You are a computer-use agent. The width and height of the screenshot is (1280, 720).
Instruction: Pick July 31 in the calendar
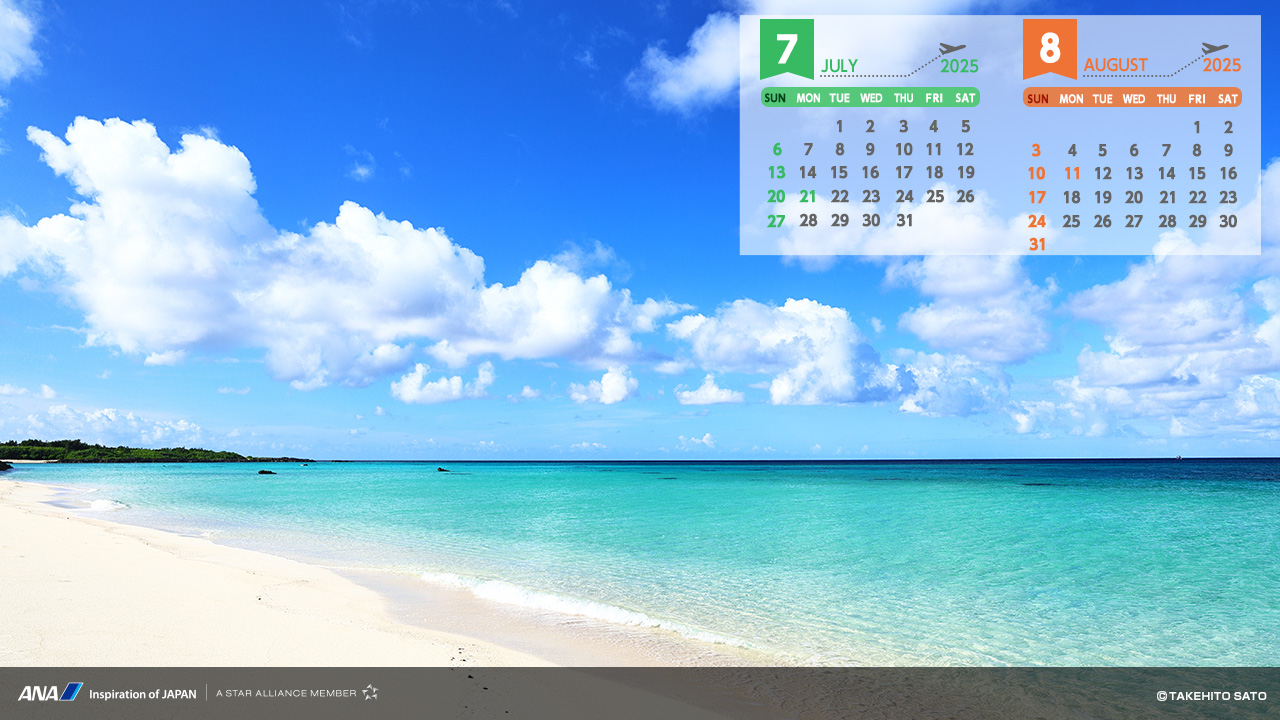pyautogui.click(x=904, y=221)
